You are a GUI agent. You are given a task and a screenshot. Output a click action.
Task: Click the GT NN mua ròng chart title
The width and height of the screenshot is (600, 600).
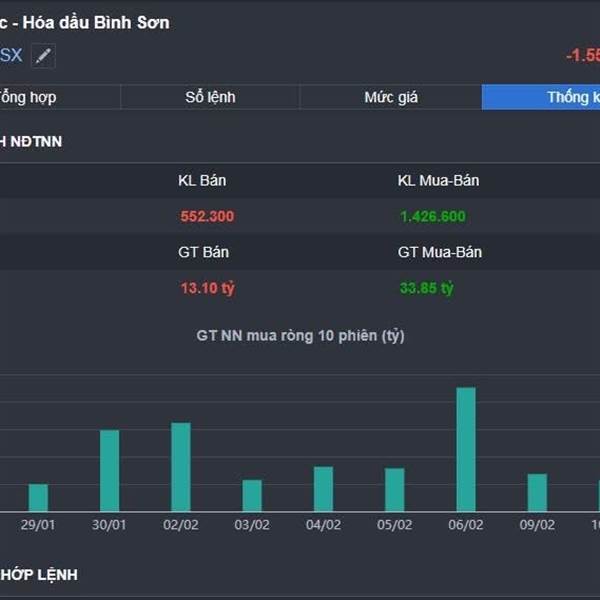click(x=300, y=336)
